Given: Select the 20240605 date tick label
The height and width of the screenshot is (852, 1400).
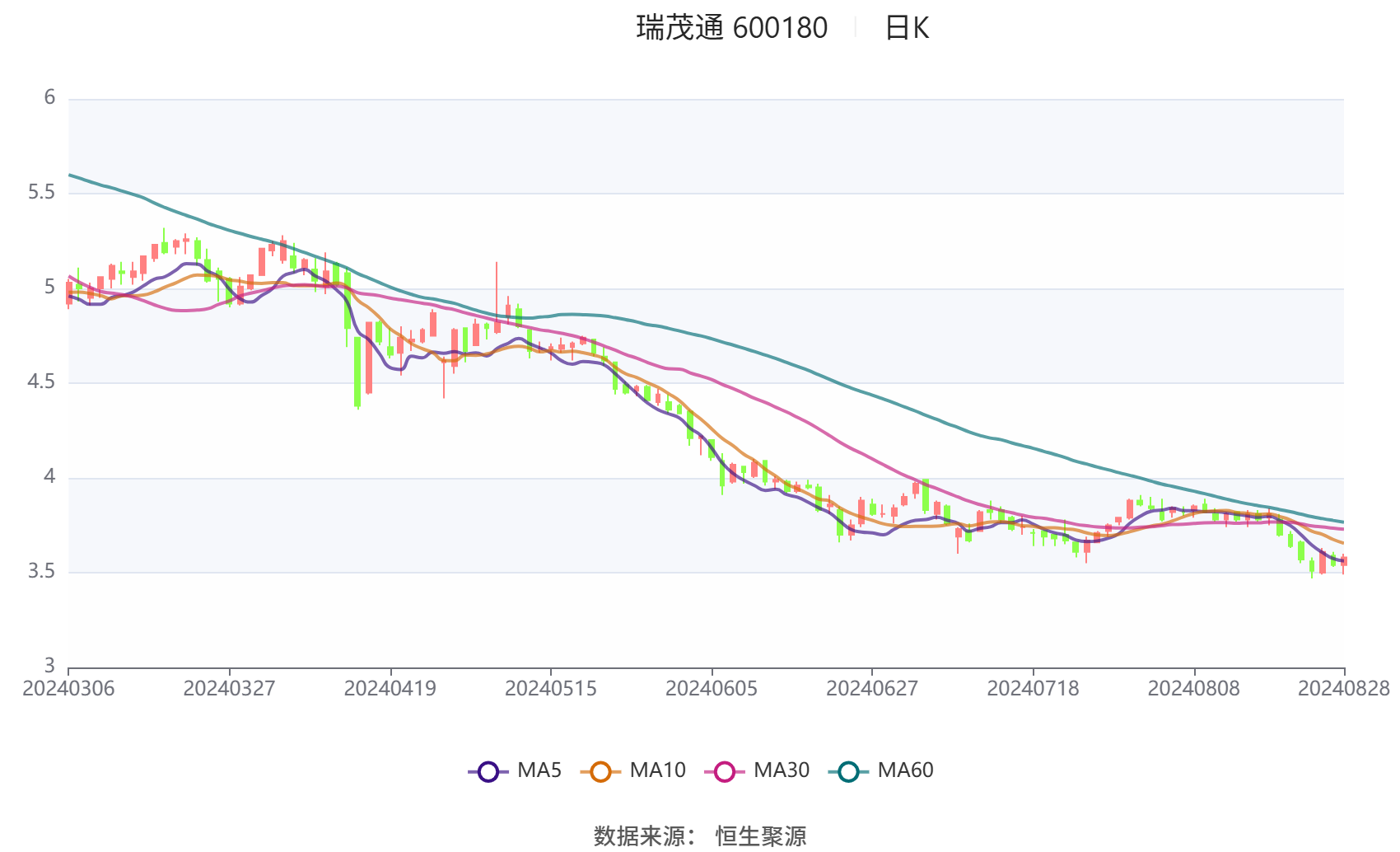Looking at the screenshot, I should [x=712, y=689].
